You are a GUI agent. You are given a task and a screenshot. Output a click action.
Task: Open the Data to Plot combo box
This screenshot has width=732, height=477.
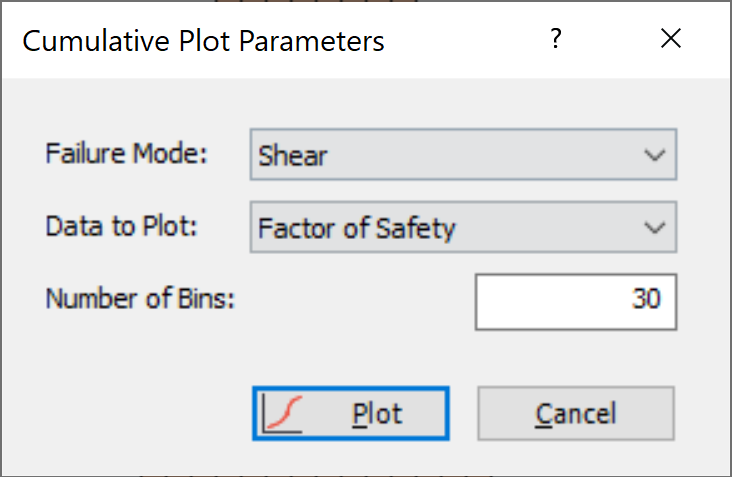pyautogui.click(x=463, y=227)
